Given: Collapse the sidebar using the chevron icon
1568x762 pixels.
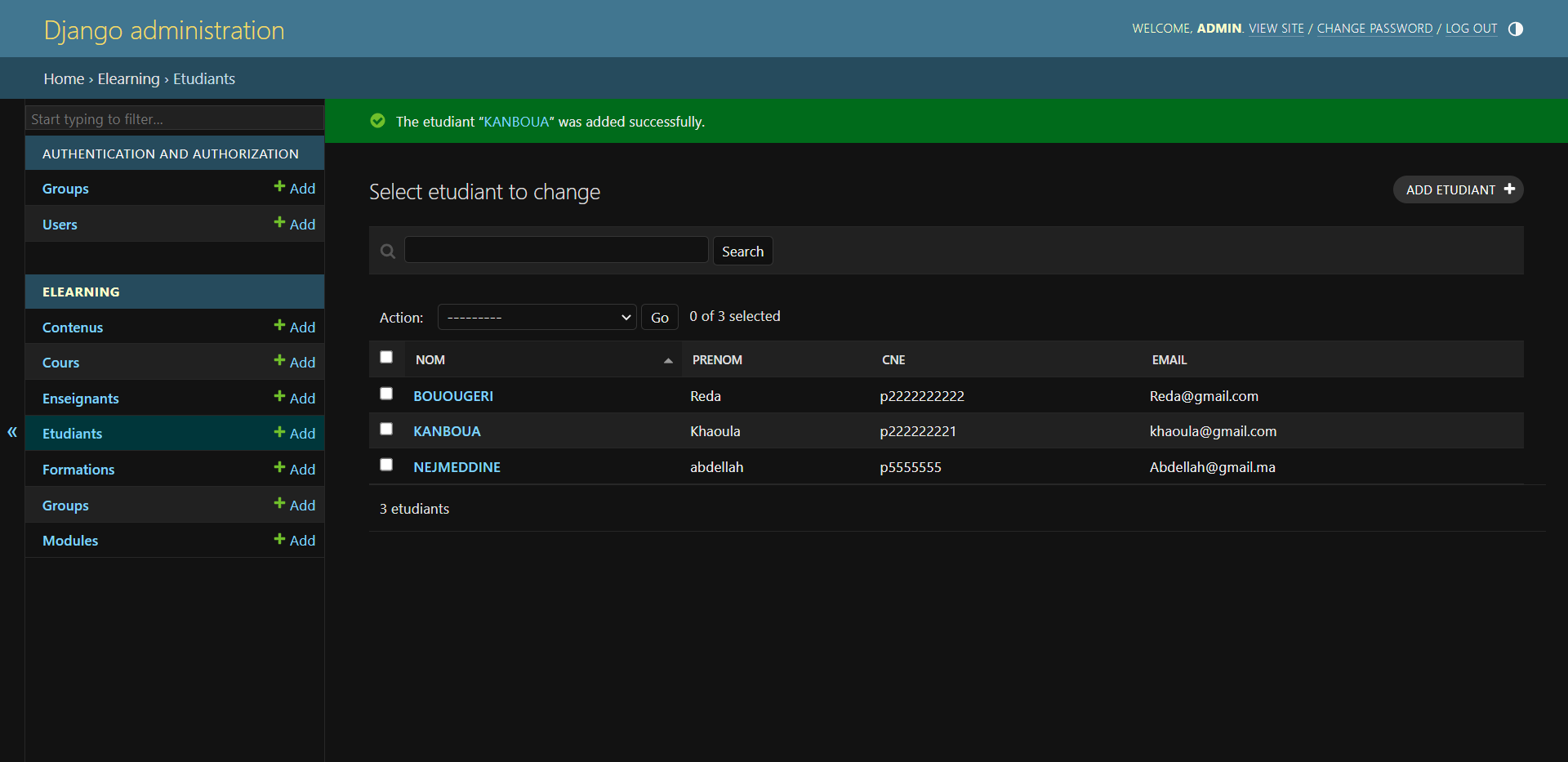Looking at the screenshot, I should tap(12, 432).
